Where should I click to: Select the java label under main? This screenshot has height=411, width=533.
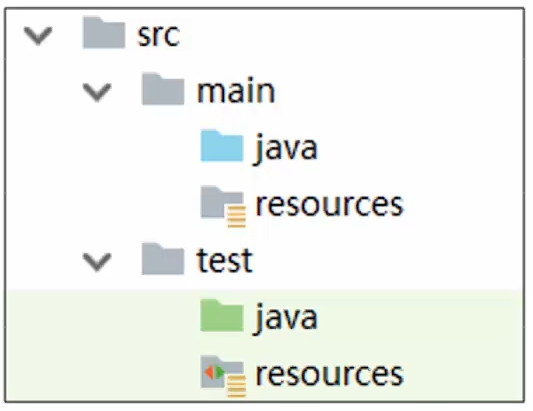click(x=286, y=149)
